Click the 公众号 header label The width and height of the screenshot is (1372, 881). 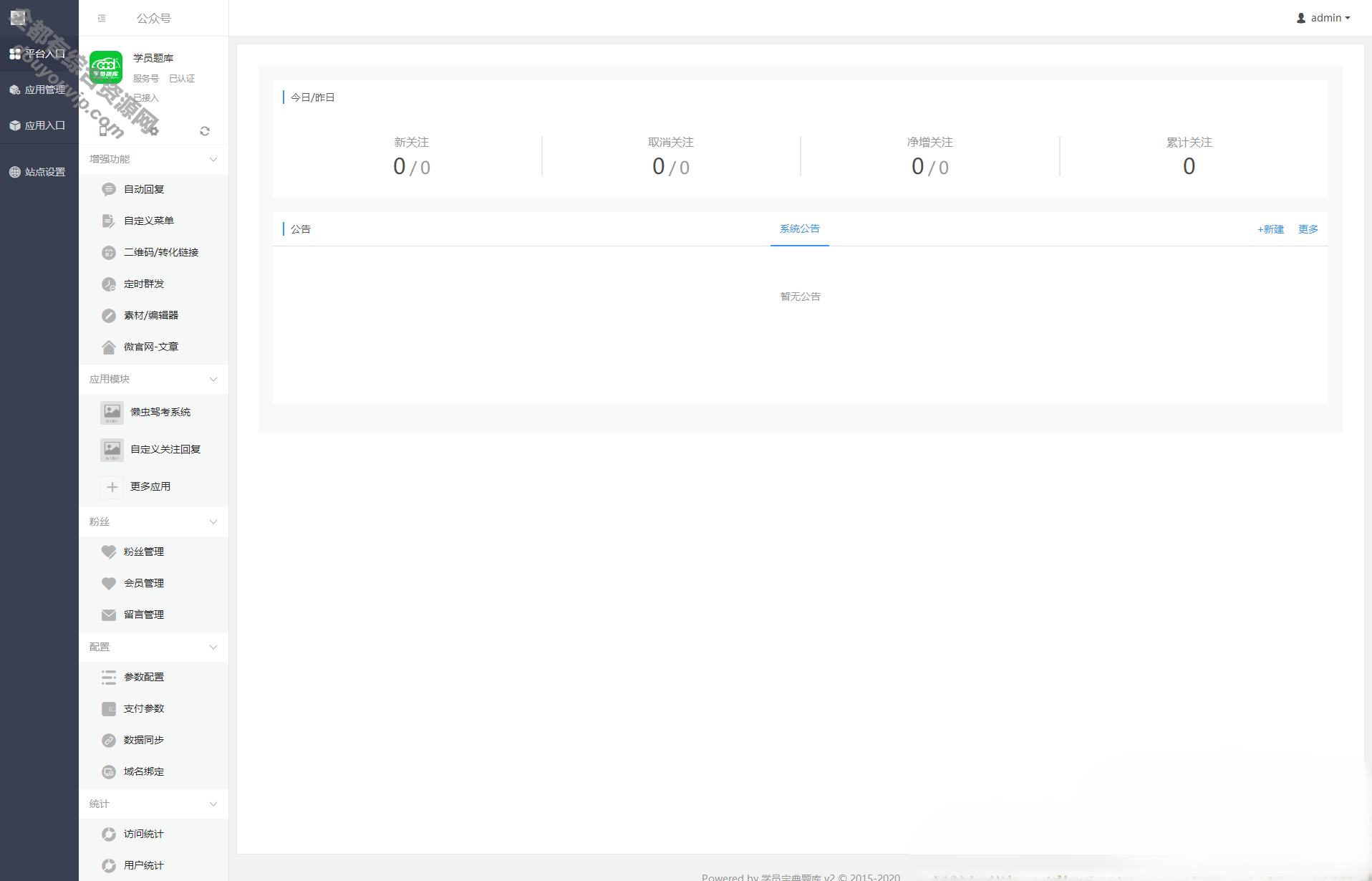(154, 19)
